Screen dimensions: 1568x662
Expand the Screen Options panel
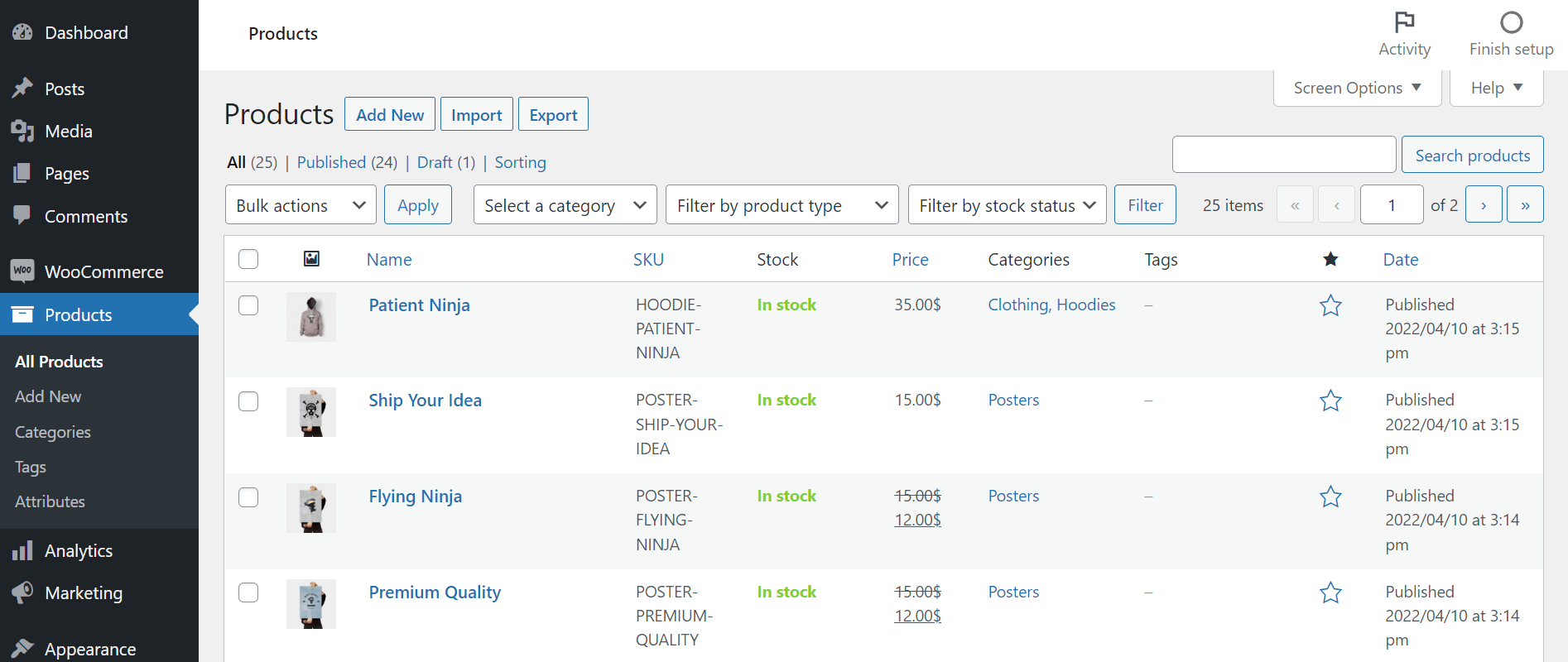click(1357, 88)
